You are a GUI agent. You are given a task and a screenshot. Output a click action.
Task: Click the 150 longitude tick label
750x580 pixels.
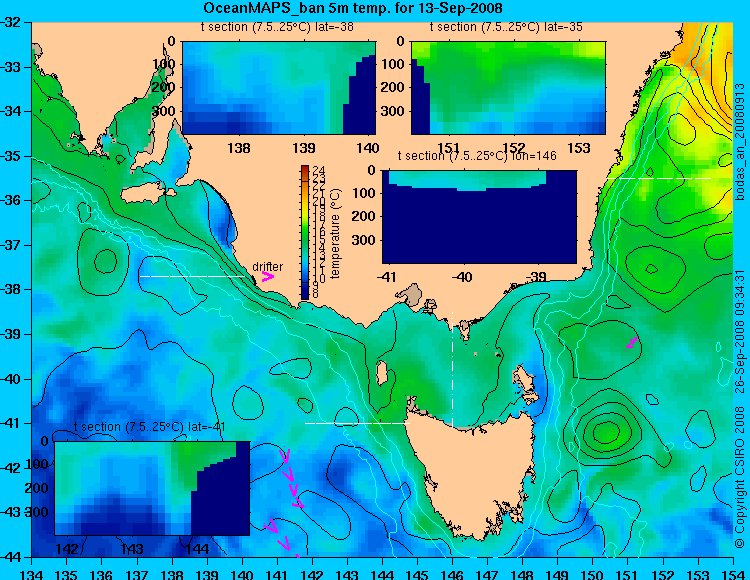pos(593,574)
